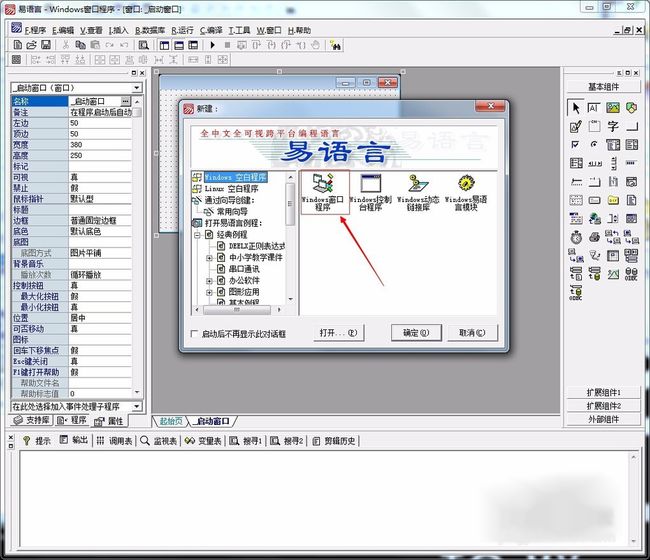Select the ODBC database component icon
The image size is (650, 560).
coord(631,274)
